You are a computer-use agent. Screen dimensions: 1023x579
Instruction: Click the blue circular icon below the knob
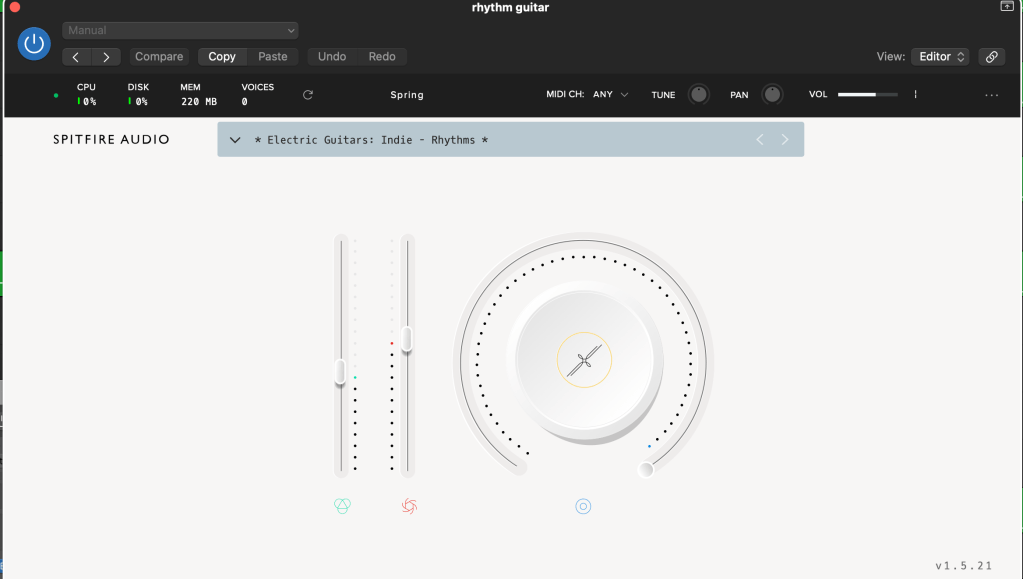point(583,506)
